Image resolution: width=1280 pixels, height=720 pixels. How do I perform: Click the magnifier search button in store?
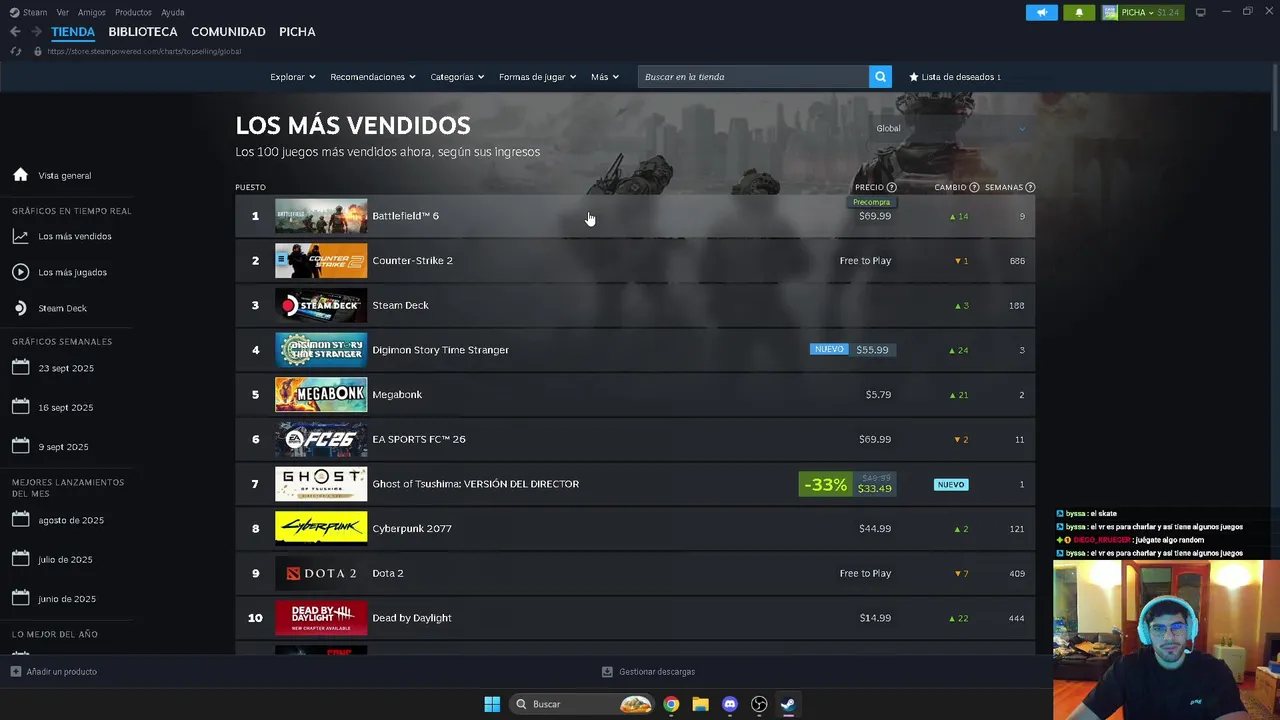tap(880, 76)
